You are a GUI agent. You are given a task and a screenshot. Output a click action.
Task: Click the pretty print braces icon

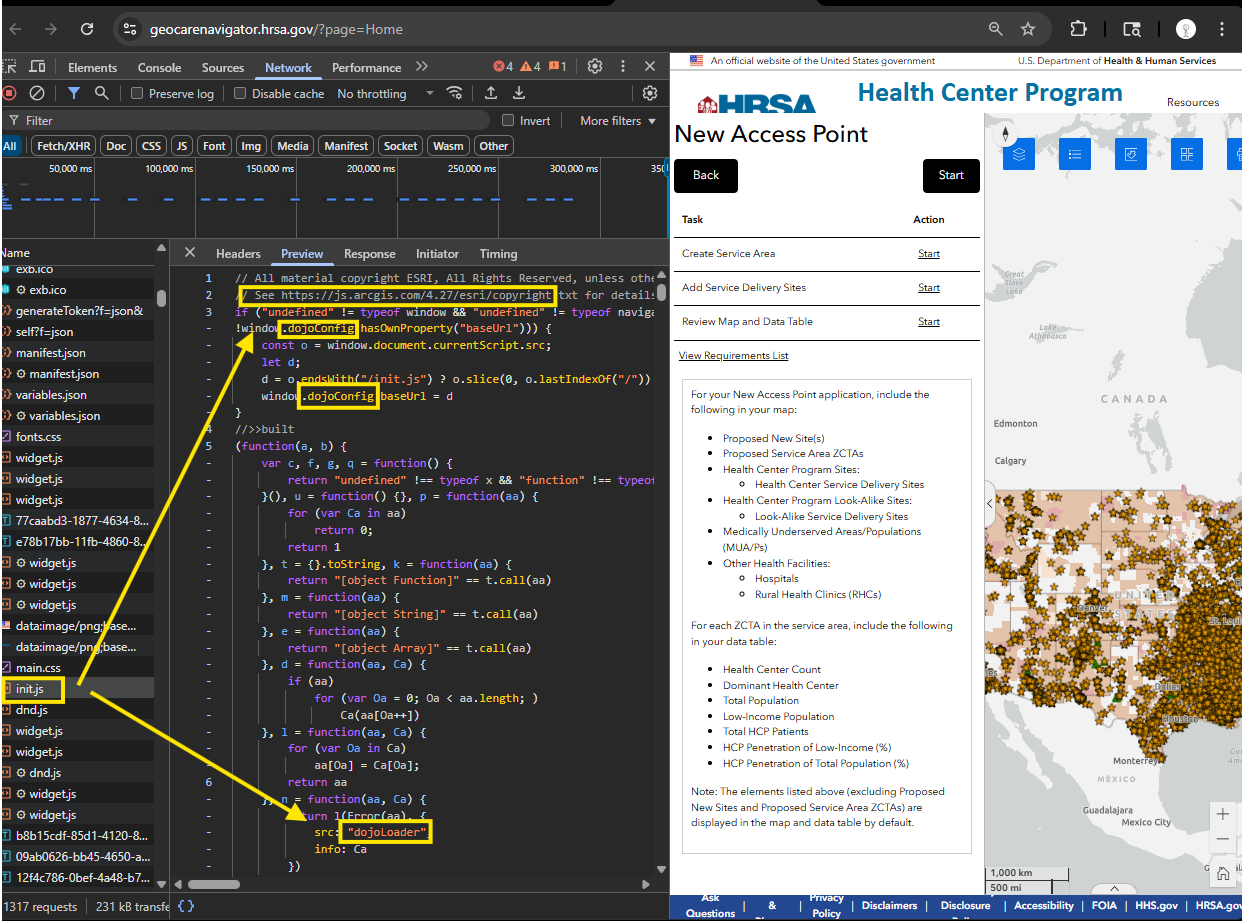point(186,906)
